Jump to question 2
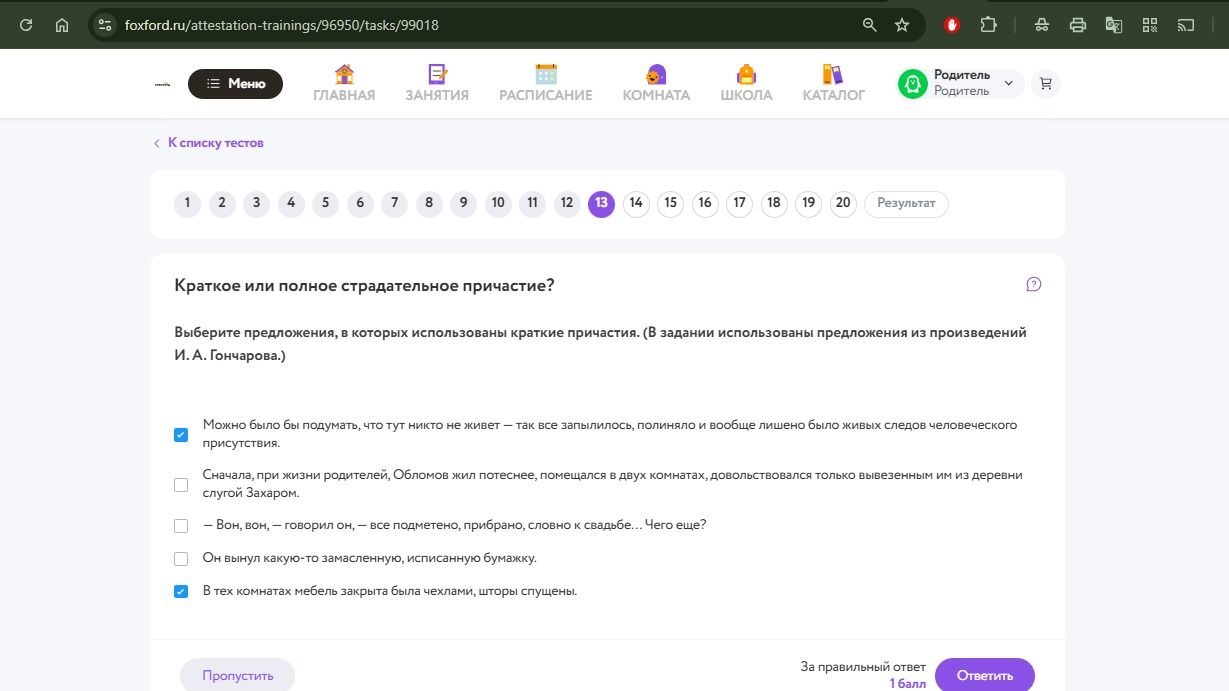This screenshot has width=1229, height=691. point(222,204)
